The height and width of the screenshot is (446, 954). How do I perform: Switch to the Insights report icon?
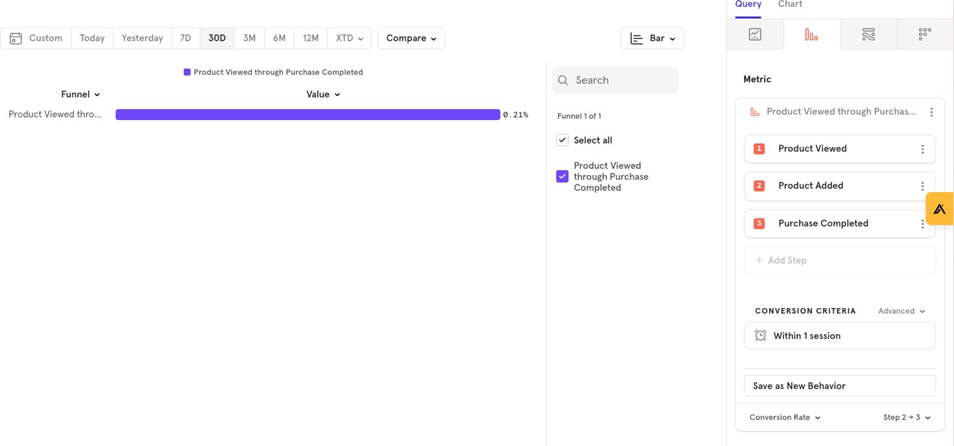(755, 35)
